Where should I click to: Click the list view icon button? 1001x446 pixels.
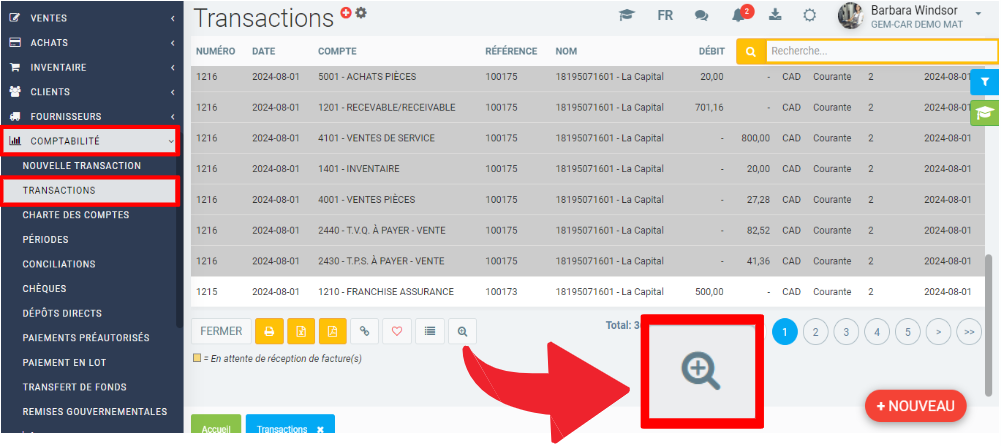click(x=429, y=331)
